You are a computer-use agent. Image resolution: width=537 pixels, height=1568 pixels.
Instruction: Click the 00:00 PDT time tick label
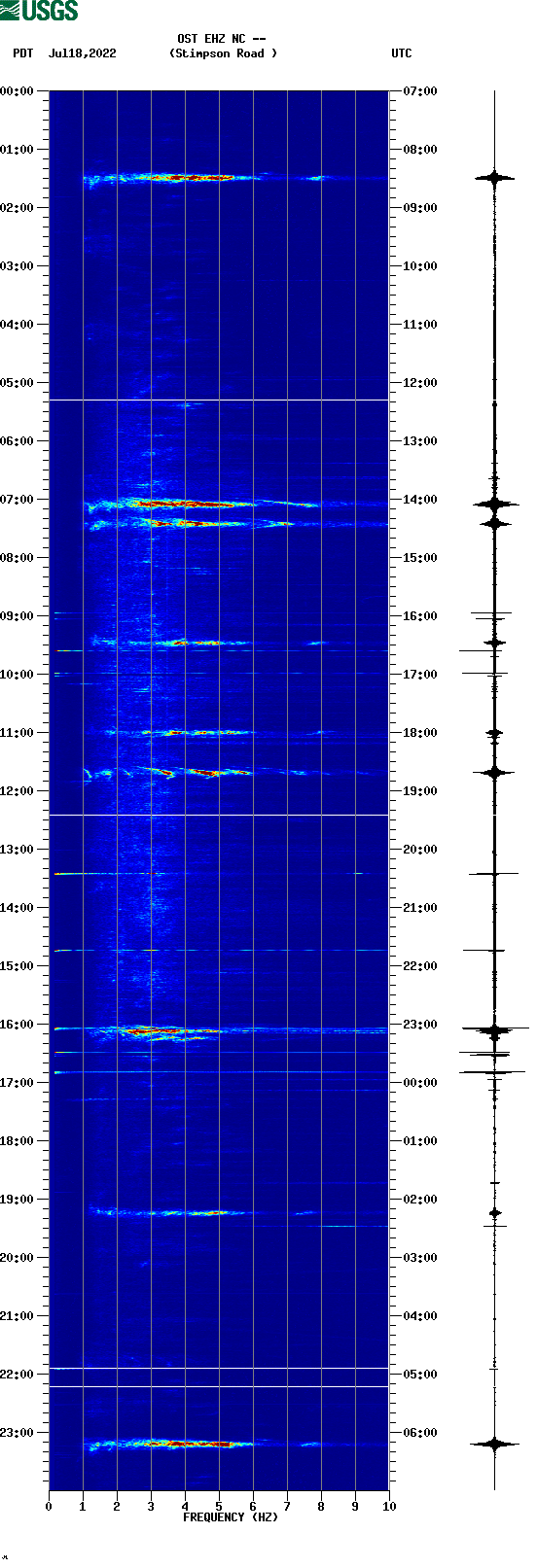(x=17, y=91)
